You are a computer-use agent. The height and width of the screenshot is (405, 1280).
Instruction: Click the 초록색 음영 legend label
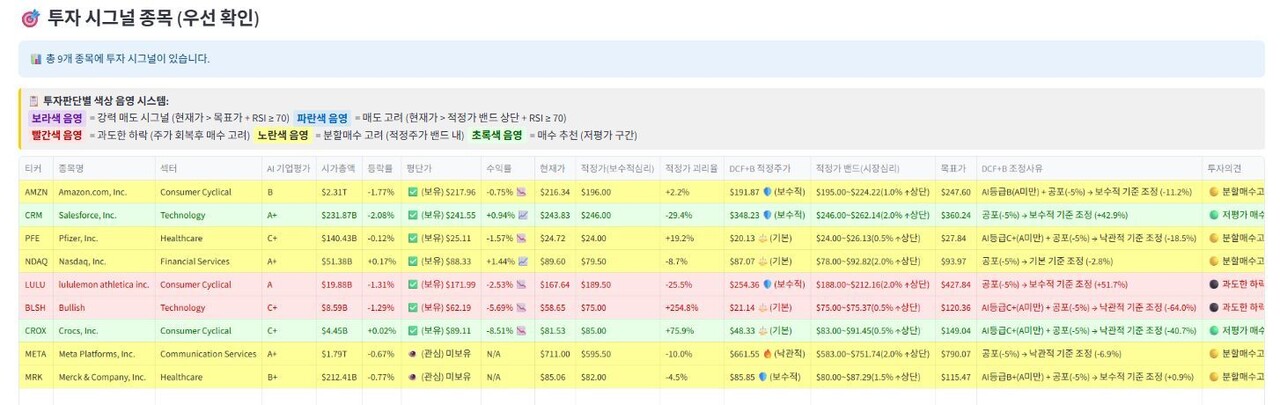click(x=497, y=135)
